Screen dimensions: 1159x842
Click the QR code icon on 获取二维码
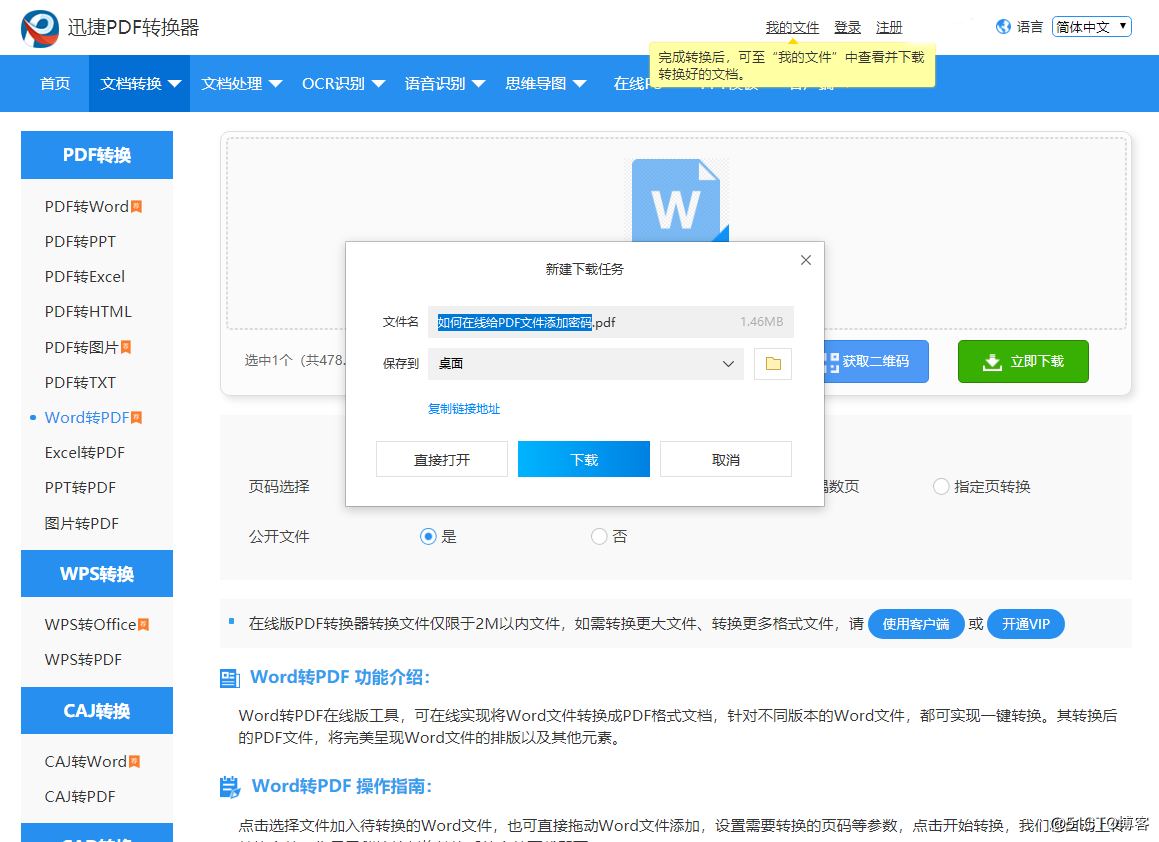click(832, 361)
